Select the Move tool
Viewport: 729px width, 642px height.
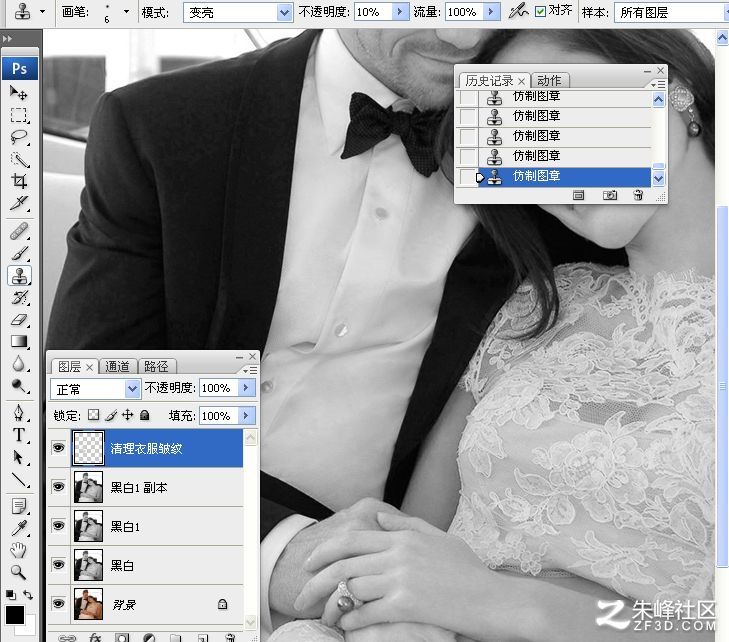tap(19, 93)
